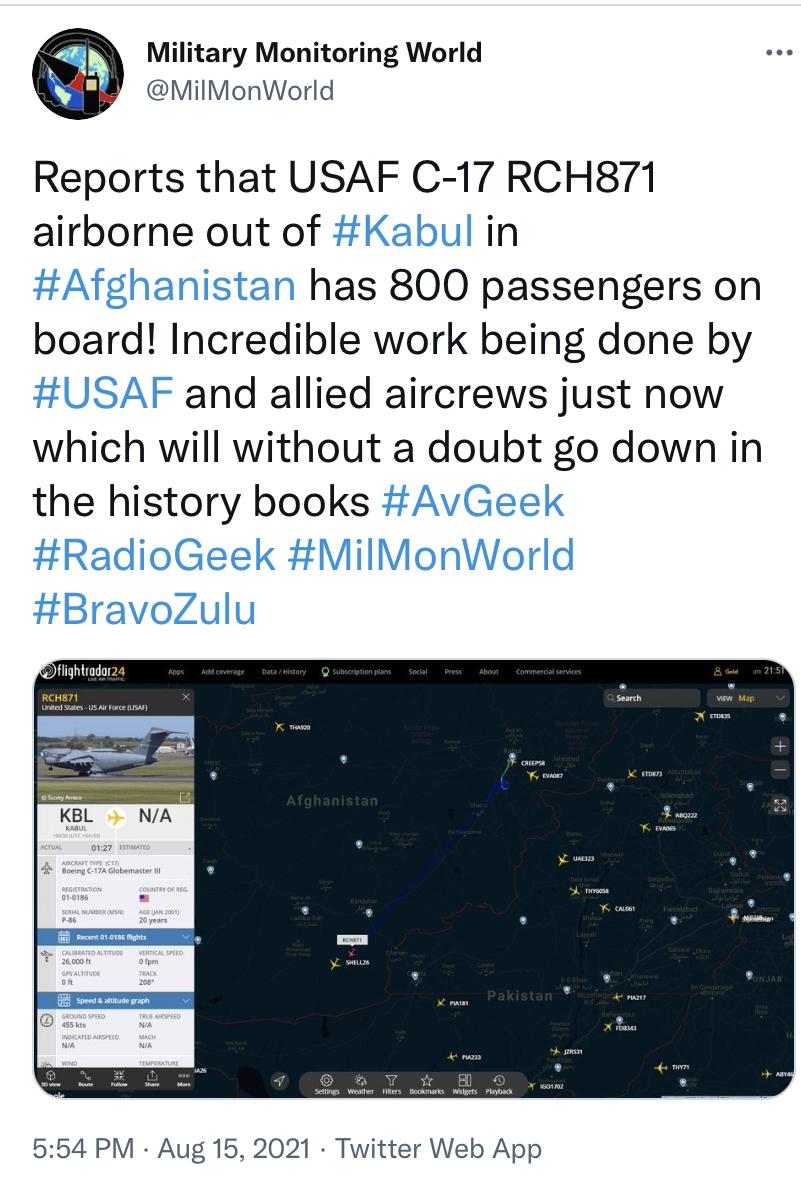Open the Weather icon in the map toolbar
Image resolution: width=801 pixels, height=1186 pixels.
click(361, 1084)
